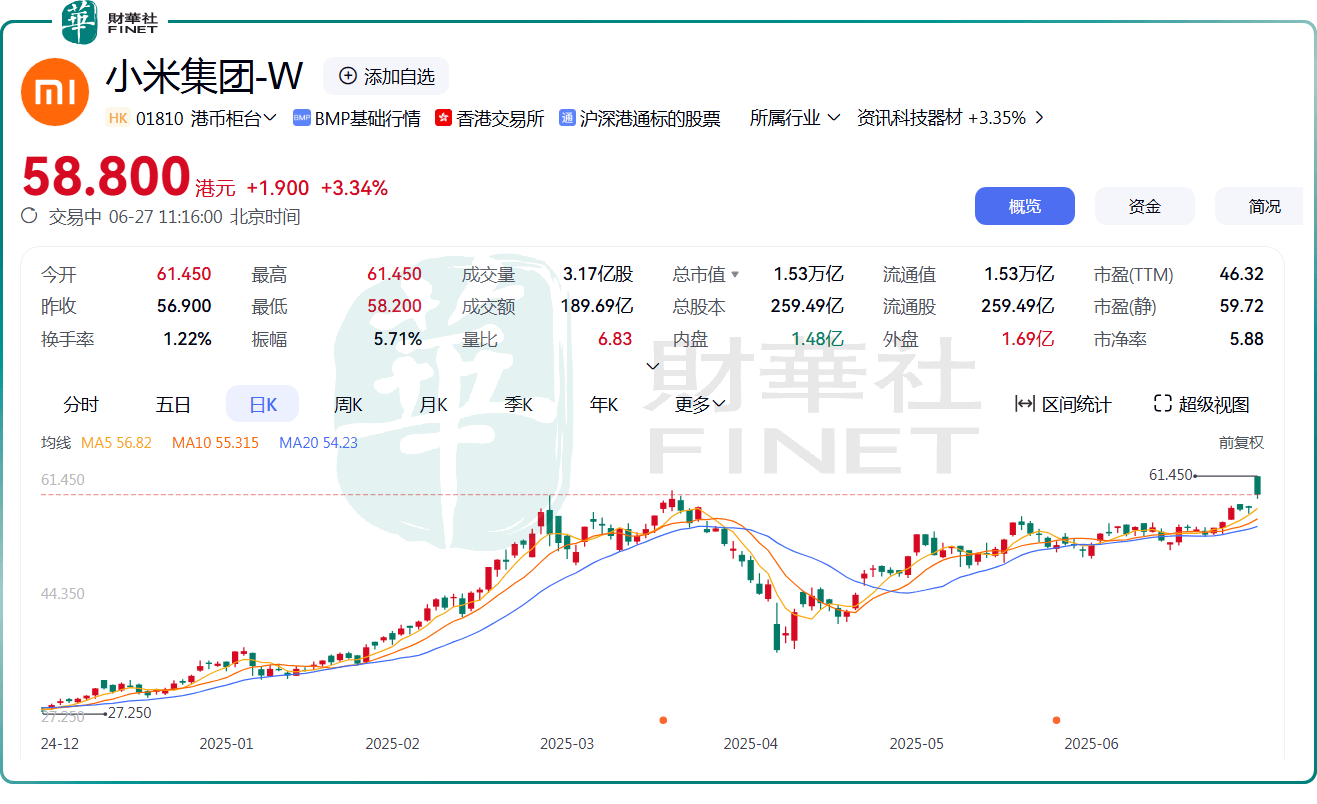Click the 香港交易所 red flag icon
The width and height of the screenshot is (1317, 804).
click(x=444, y=118)
